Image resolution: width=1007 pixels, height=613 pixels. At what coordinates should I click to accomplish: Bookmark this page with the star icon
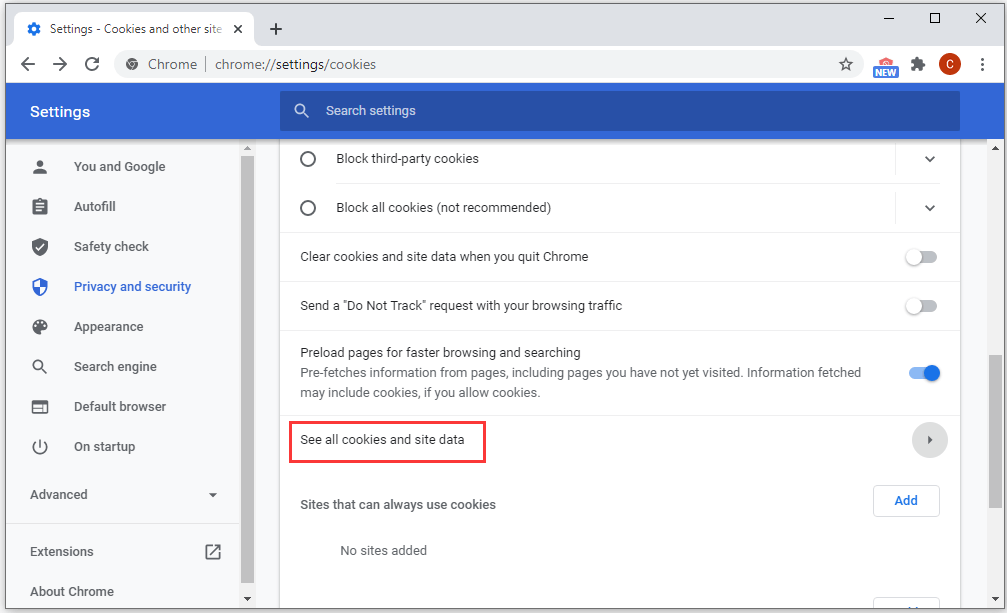(846, 64)
